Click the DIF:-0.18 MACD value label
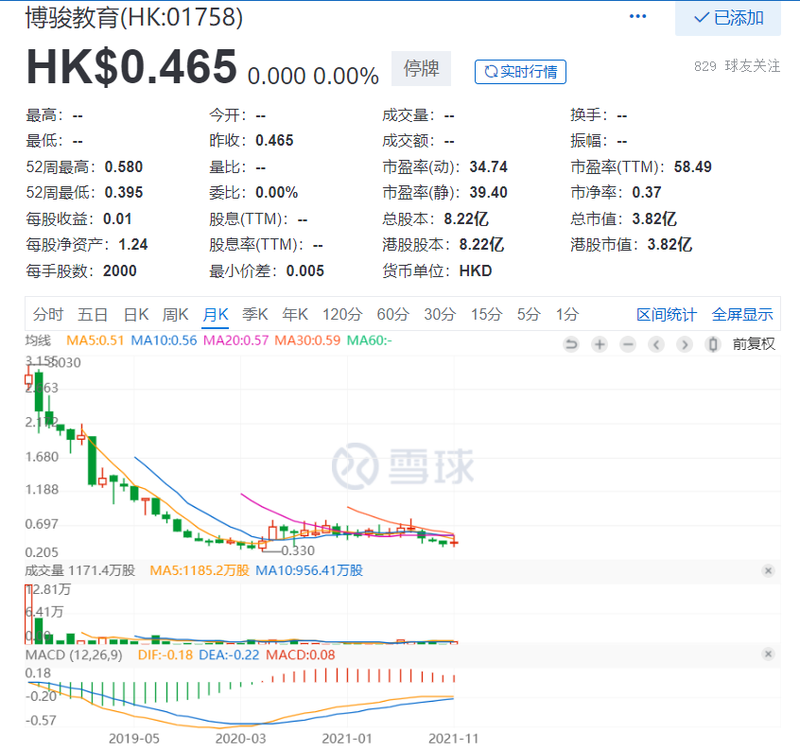 click(x=165, y=655)
